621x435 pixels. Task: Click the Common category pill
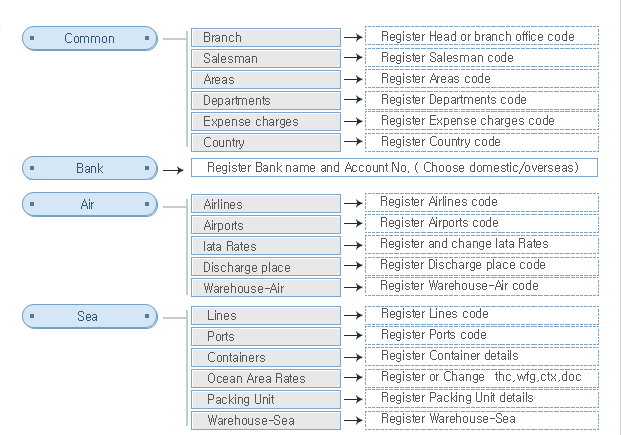tap(90, 39)
